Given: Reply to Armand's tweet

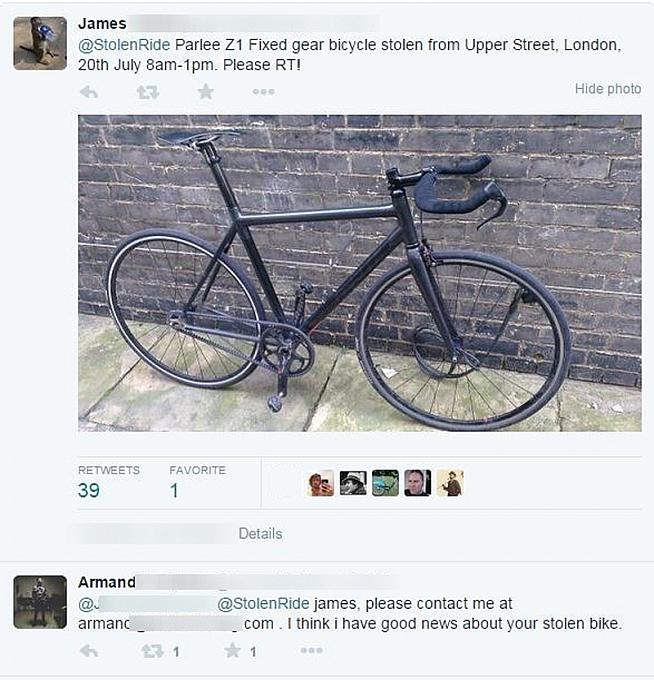Looking at the screenshot, I should click(89, 651).
